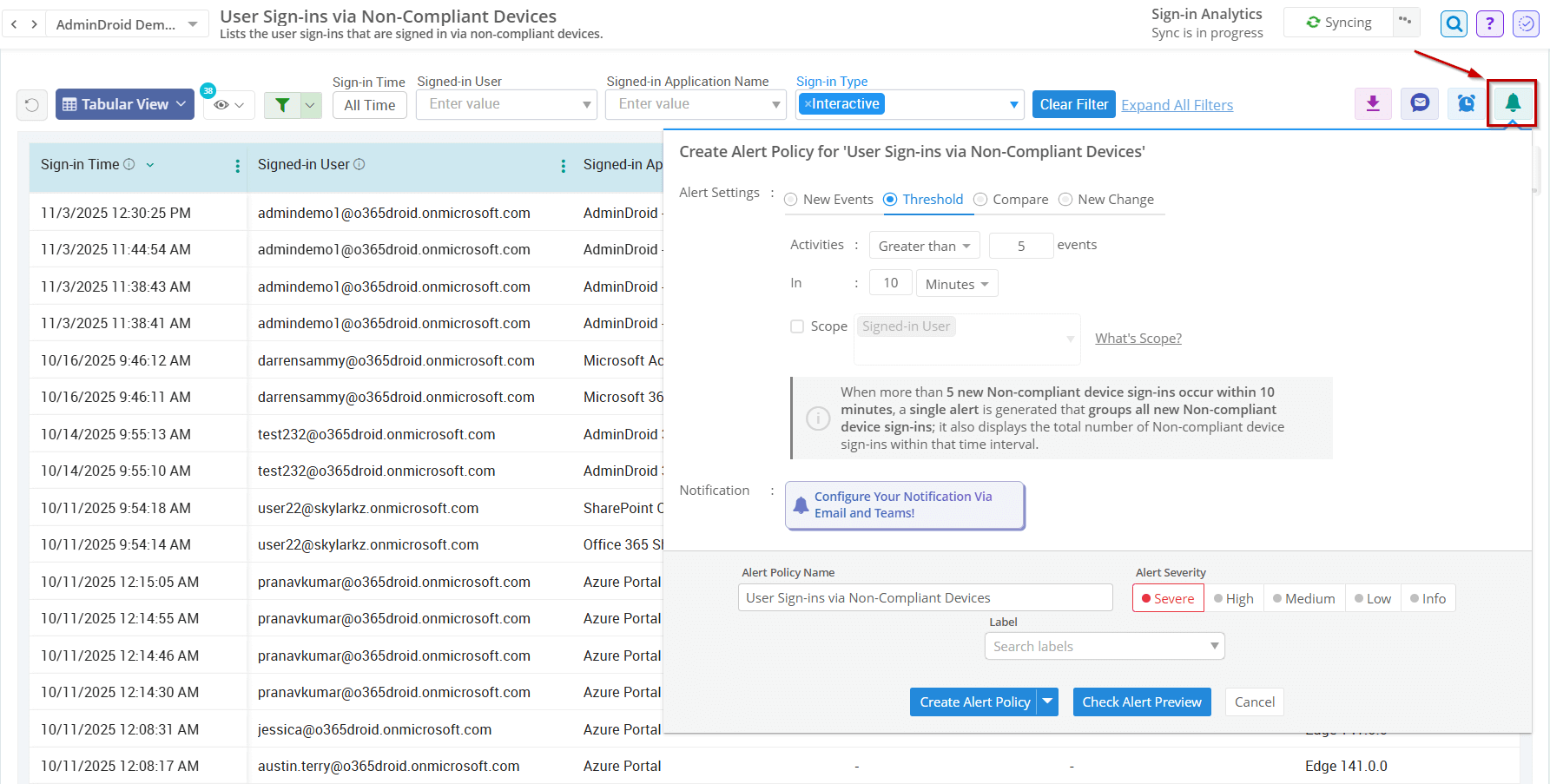Click the help question mark icon

(1490, 23)
